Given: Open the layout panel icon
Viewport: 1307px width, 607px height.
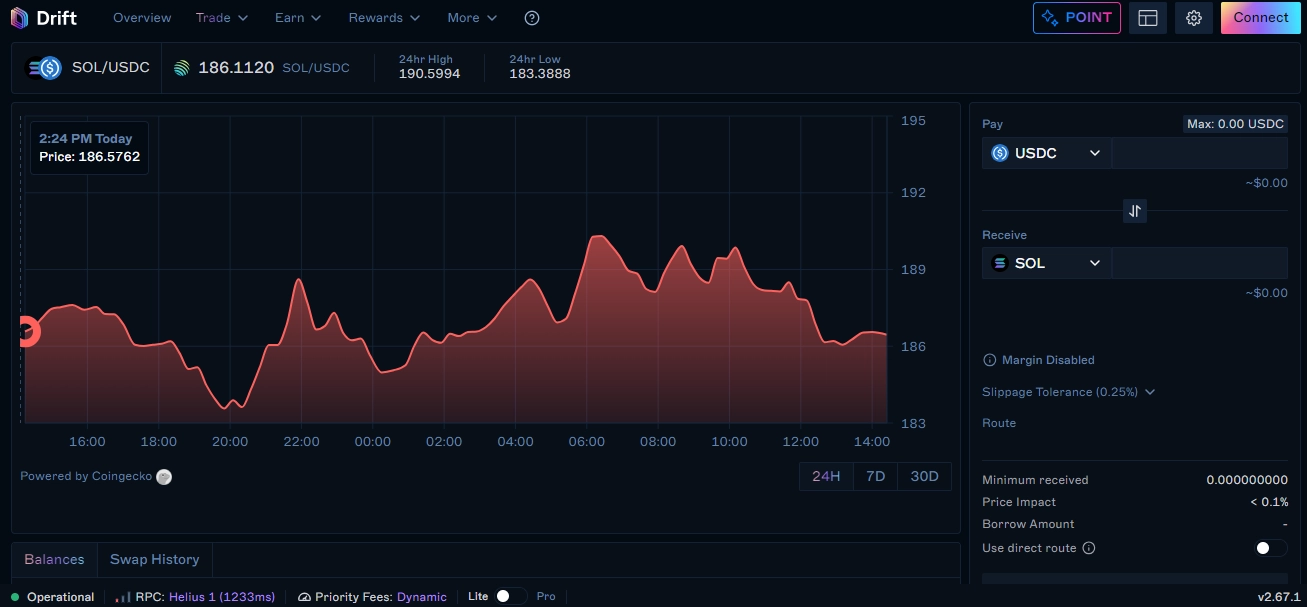Looking at the screenshot, I should [x=1148, y=18].
